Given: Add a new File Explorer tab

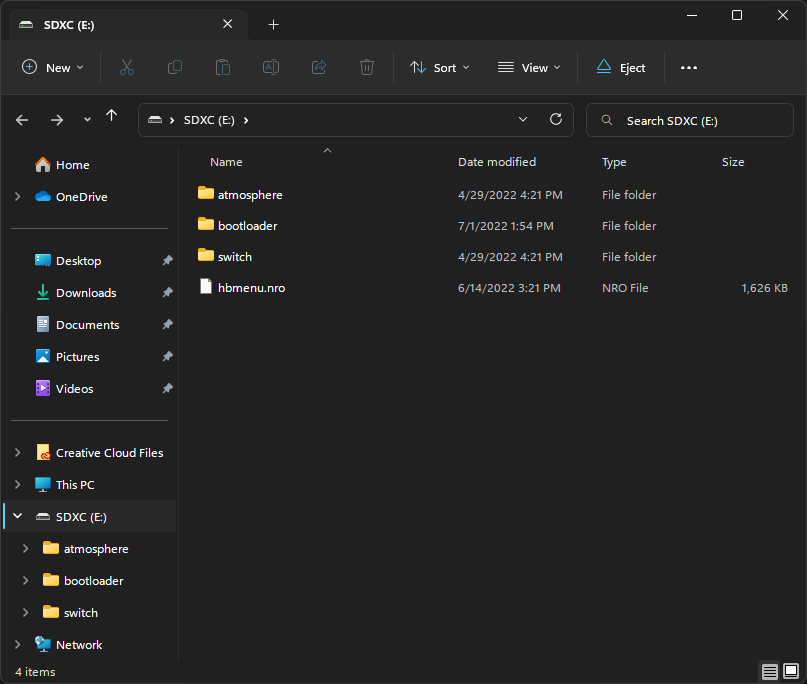Looking at the screenshot, I should 273,25.
